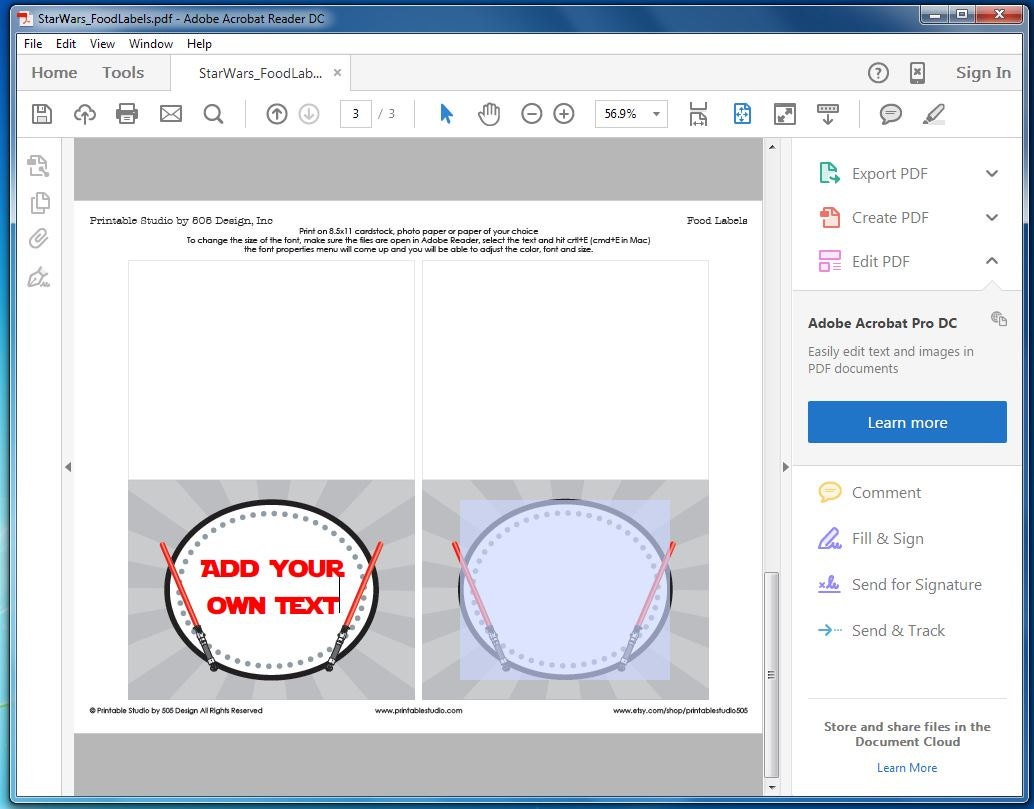Image resolution: width=1034 pixels, height=809 pixels.
Task: Follow the Learn More Document Cloud link
Action: (907, 767)
